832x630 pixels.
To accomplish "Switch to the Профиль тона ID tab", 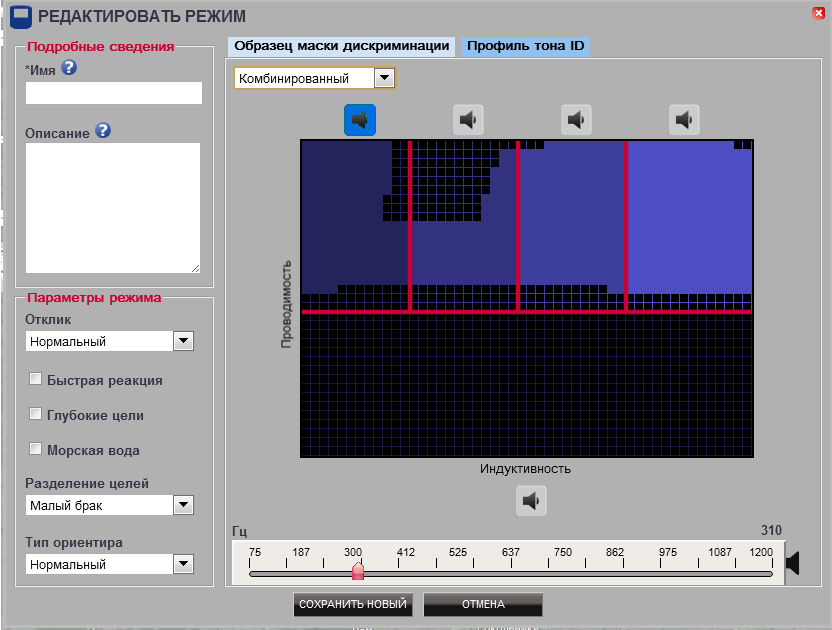I will pyautogui.click(x=525, y=46).
